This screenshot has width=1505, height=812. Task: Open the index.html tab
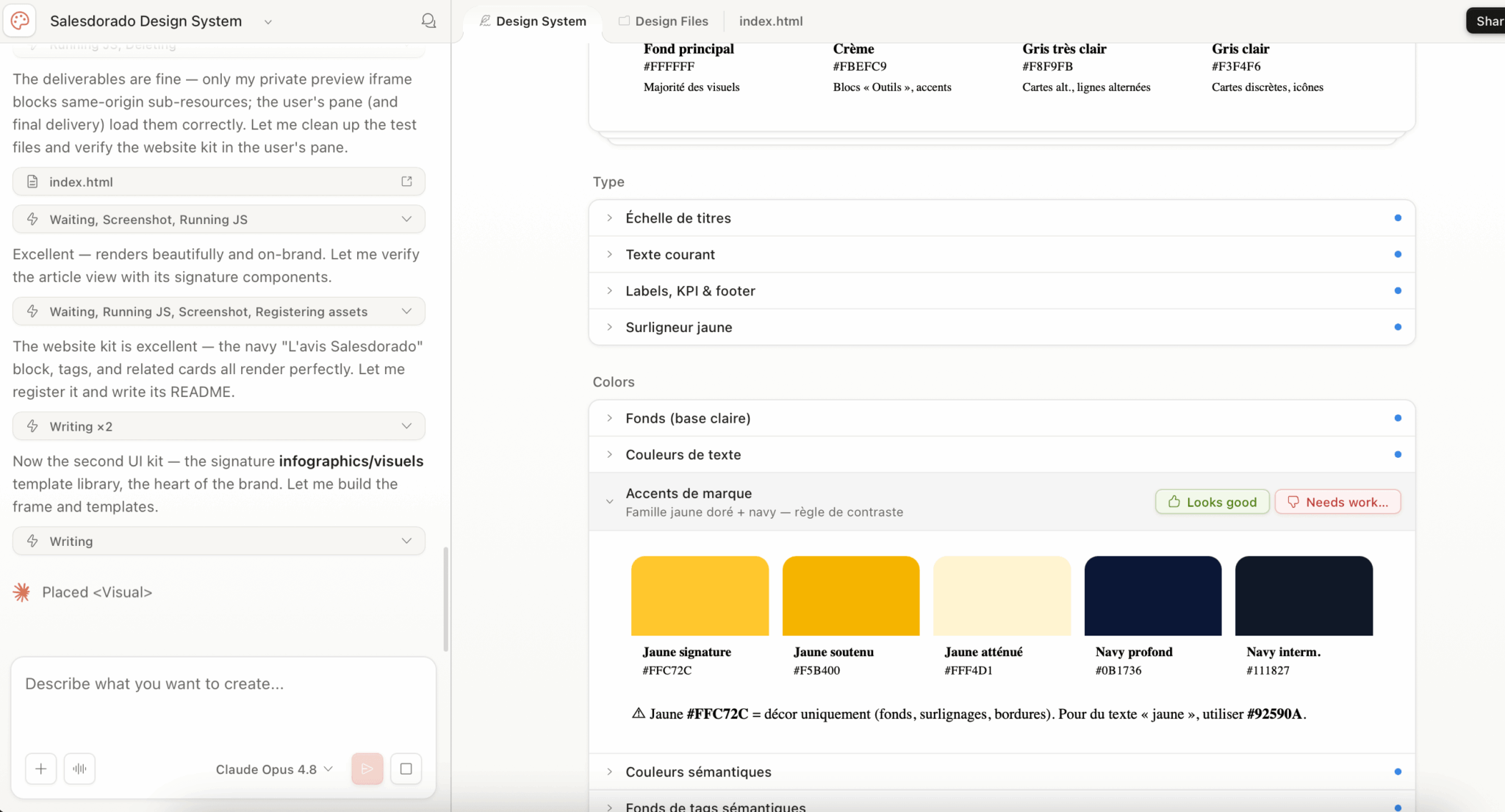pos(771,21)
